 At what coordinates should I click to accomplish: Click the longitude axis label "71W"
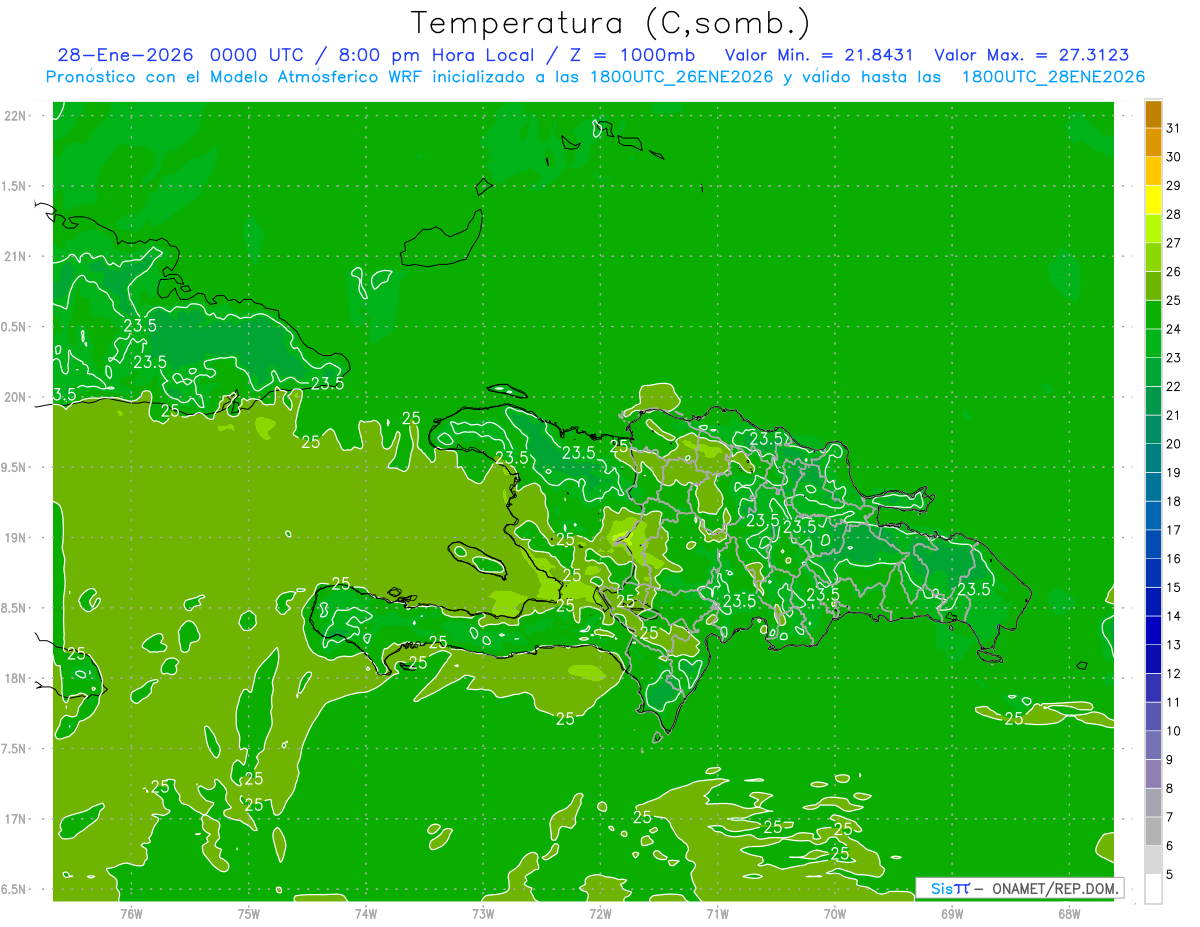(x=717, y=913)
